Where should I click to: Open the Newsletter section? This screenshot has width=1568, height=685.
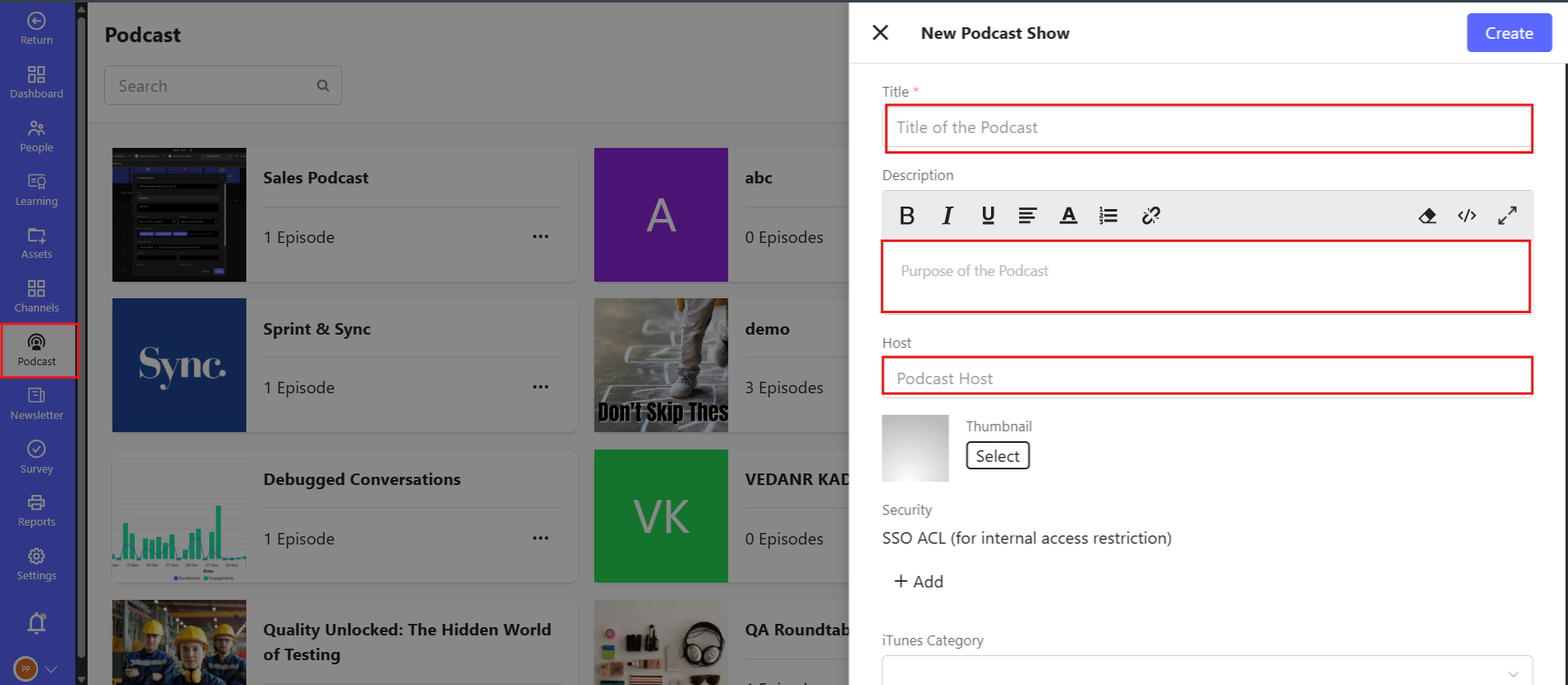[x=36, y=404]
